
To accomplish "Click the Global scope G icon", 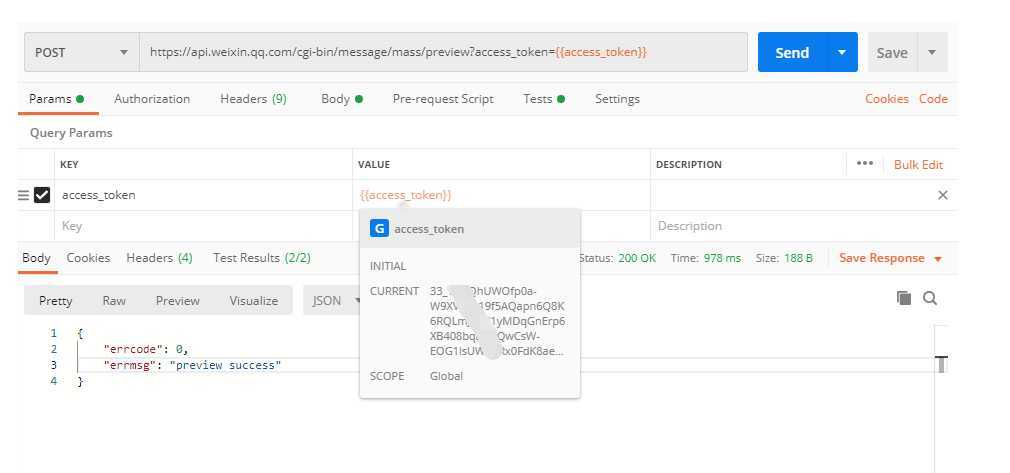I will 379,228.
